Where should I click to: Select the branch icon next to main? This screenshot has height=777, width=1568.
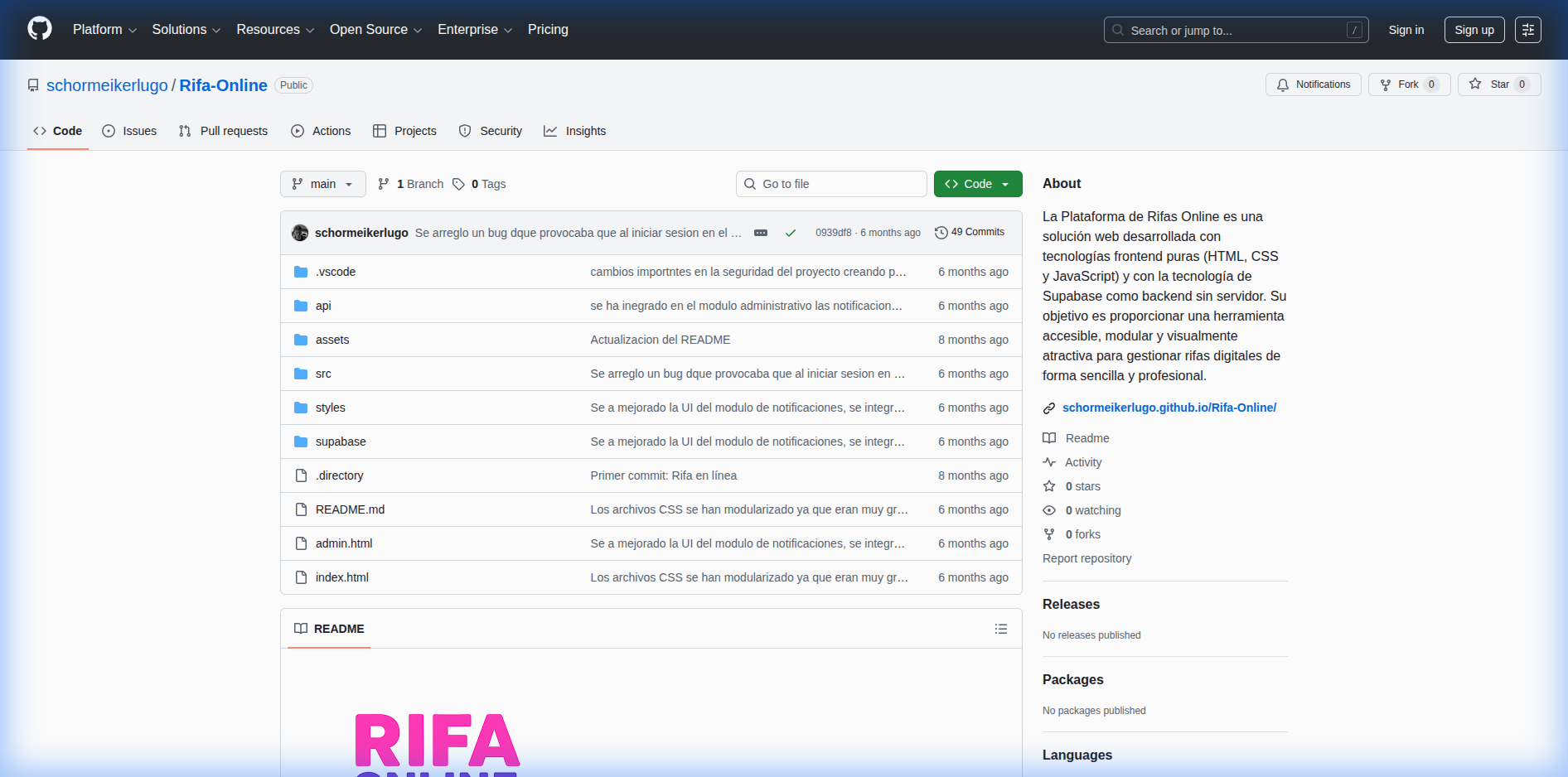pyautogui.click(x=383, y=184)
